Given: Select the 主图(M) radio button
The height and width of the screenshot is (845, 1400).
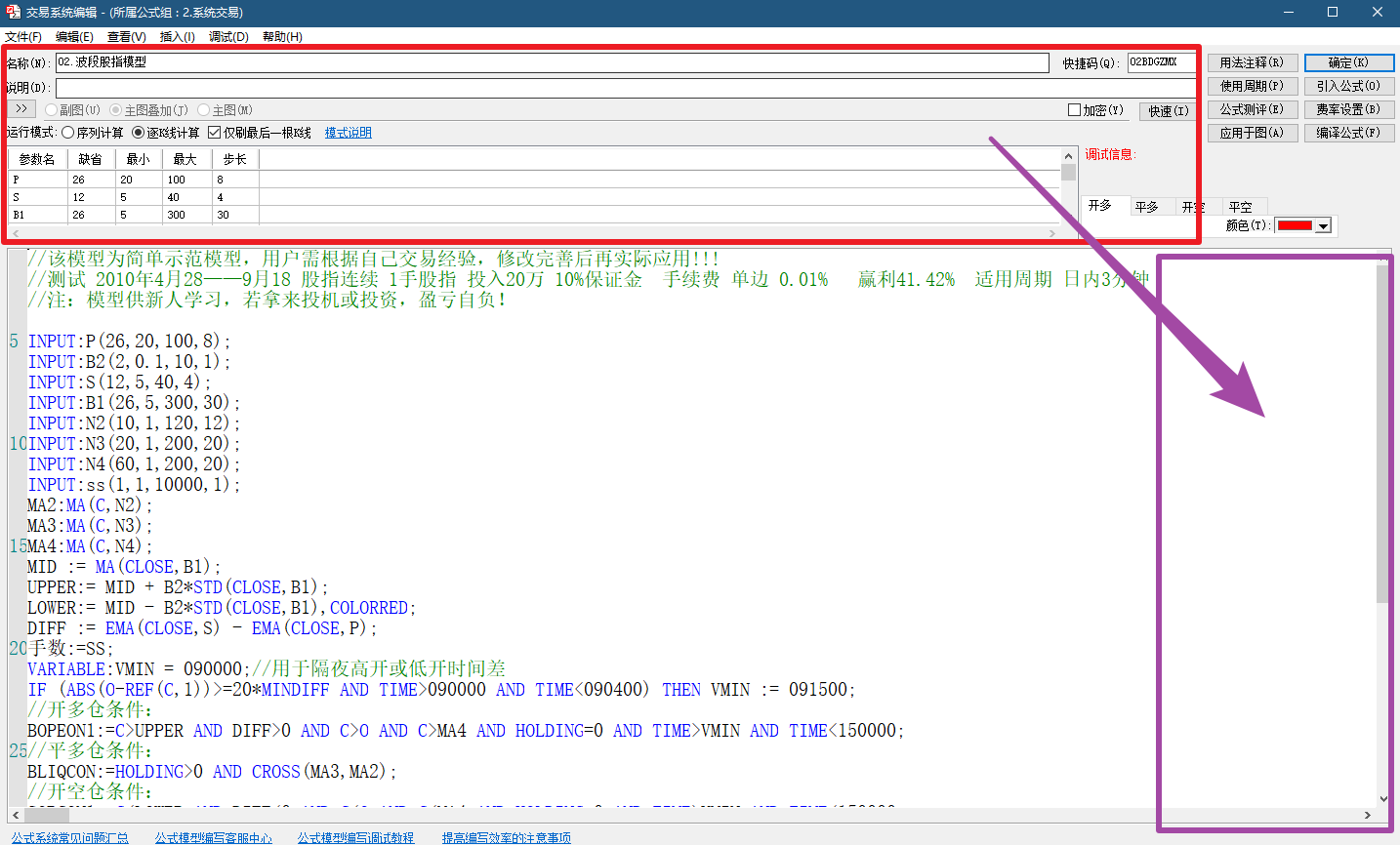Looking at the screenshot, I should [225, 110].
